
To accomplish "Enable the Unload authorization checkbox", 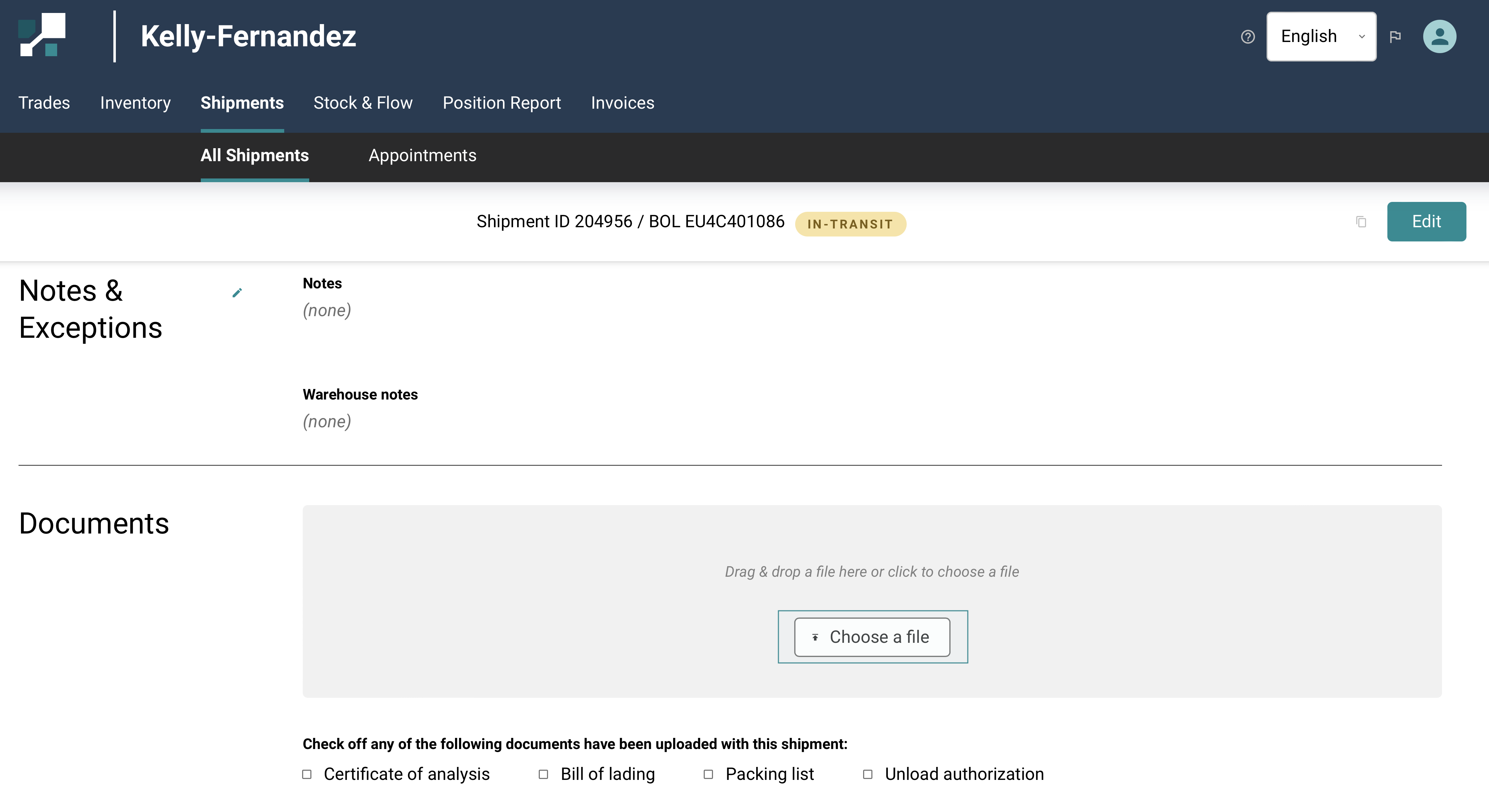I will [x=868, y=774].
